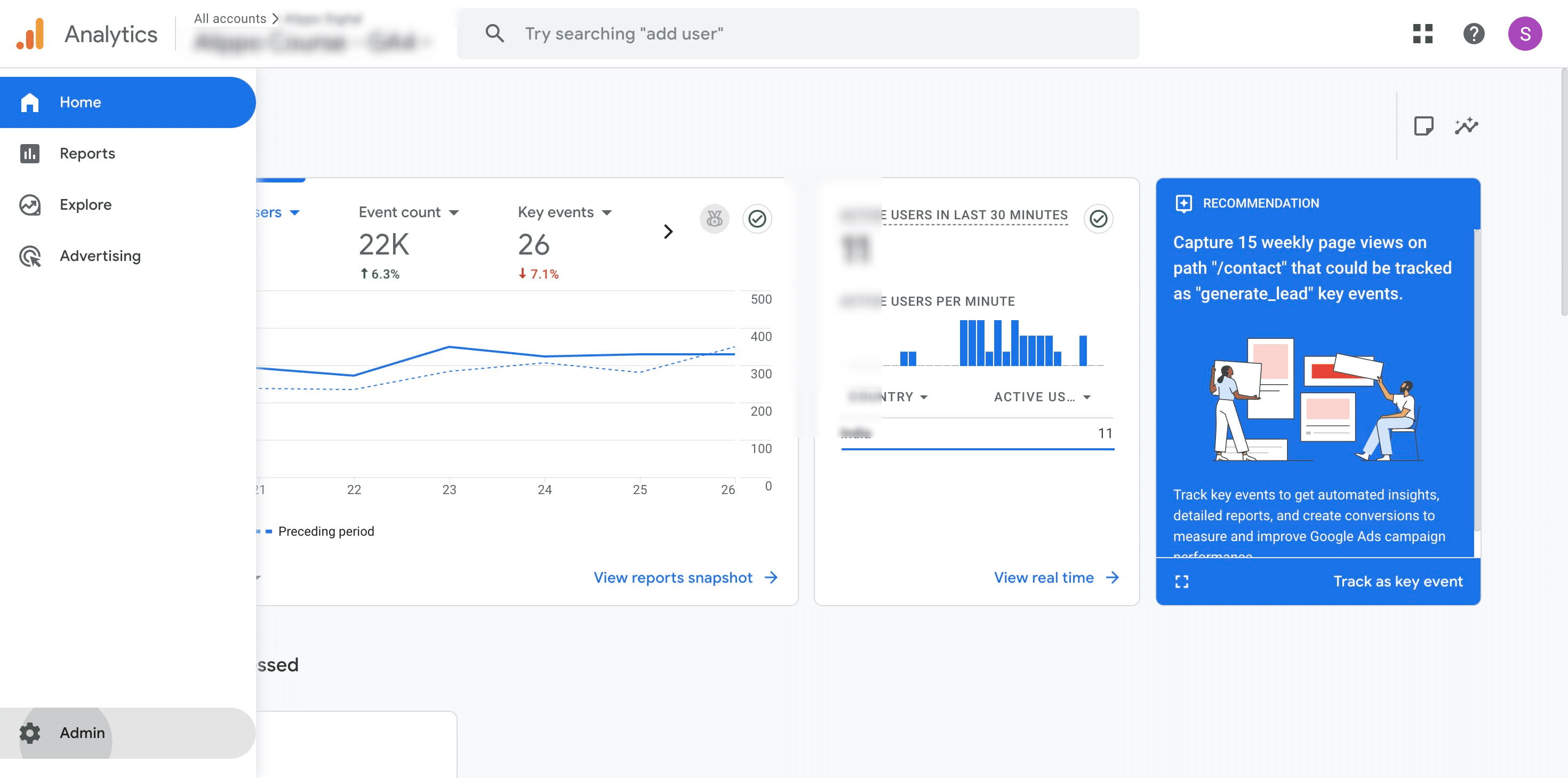Show next metrics with right chevron
The image size is (1568, 778).
(668, 232)
